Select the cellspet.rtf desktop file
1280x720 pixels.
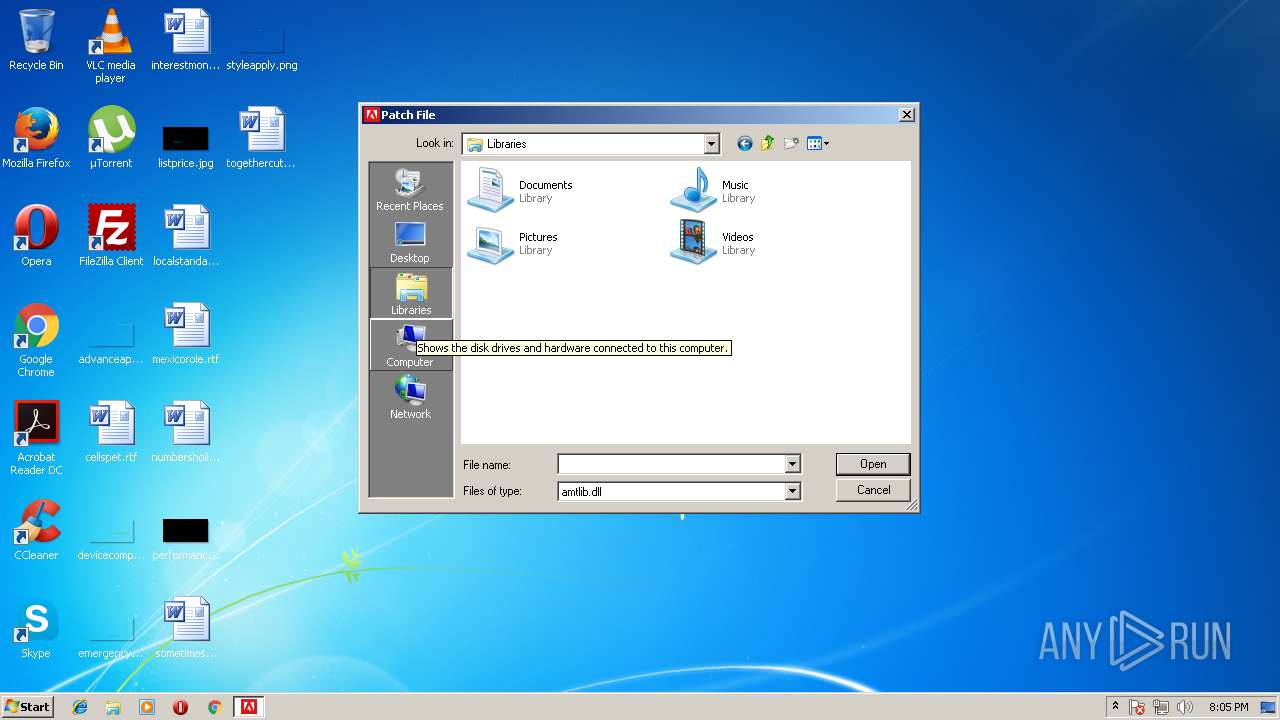tap(110, 432)
